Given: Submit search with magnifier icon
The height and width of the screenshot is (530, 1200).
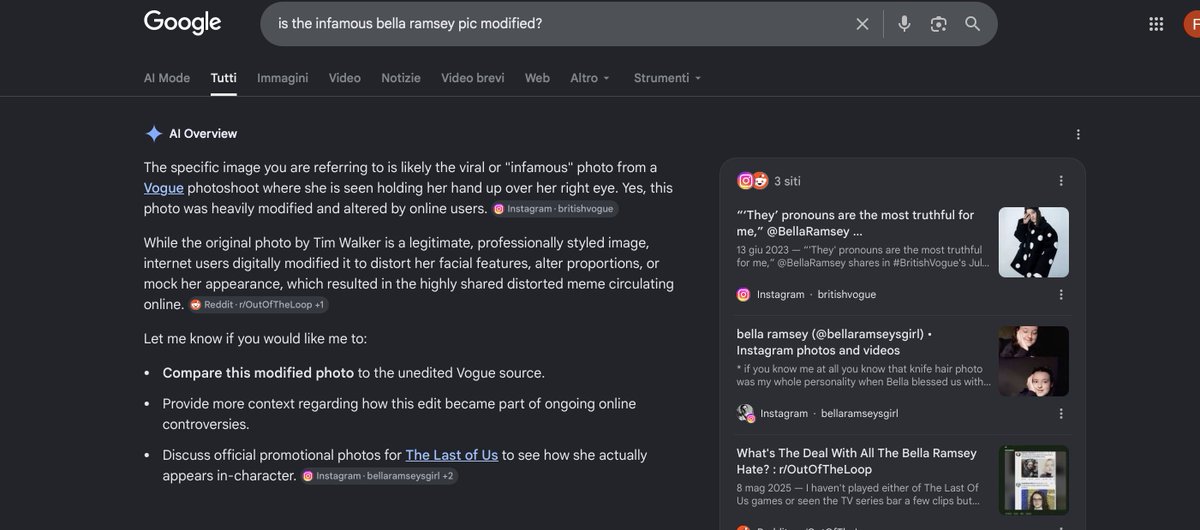Looking at the screenshot, I should coord(972,24).
